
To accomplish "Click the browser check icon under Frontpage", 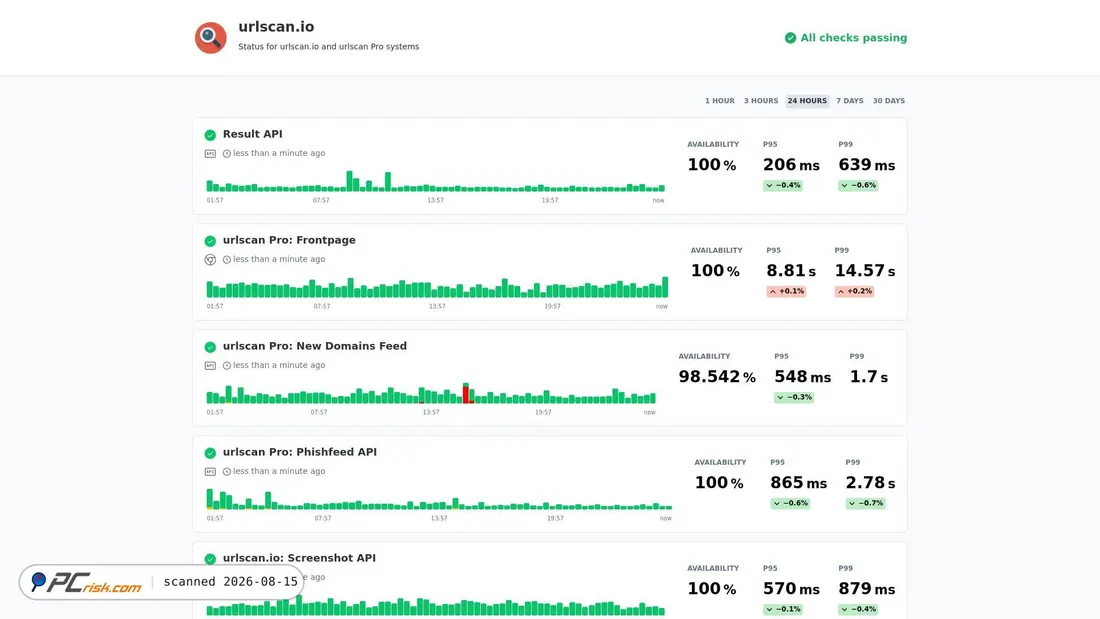I will coord(210,260).
